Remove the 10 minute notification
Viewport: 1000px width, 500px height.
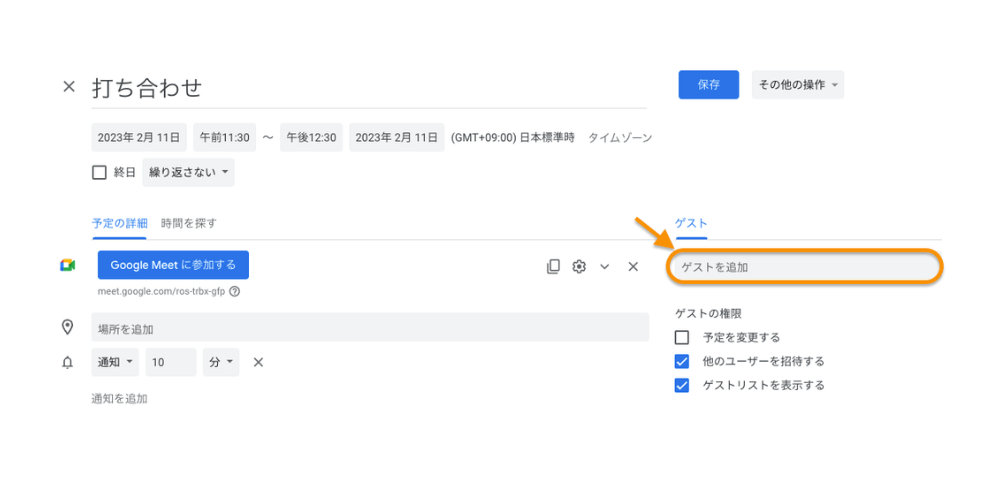point(258,362)
